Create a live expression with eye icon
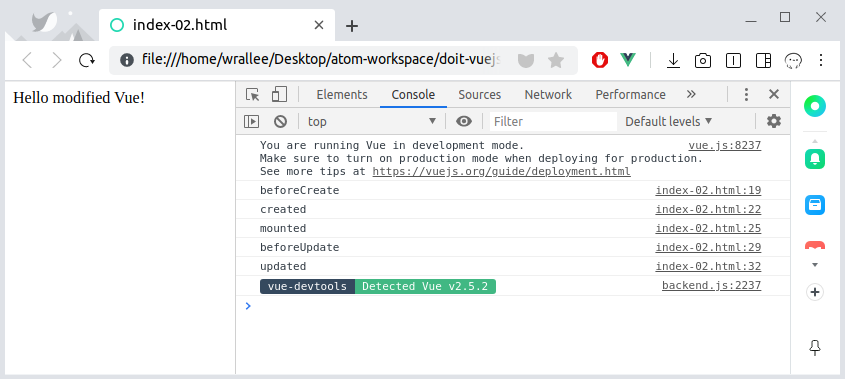Screen dimensions: 845x379 pos(463,121)
